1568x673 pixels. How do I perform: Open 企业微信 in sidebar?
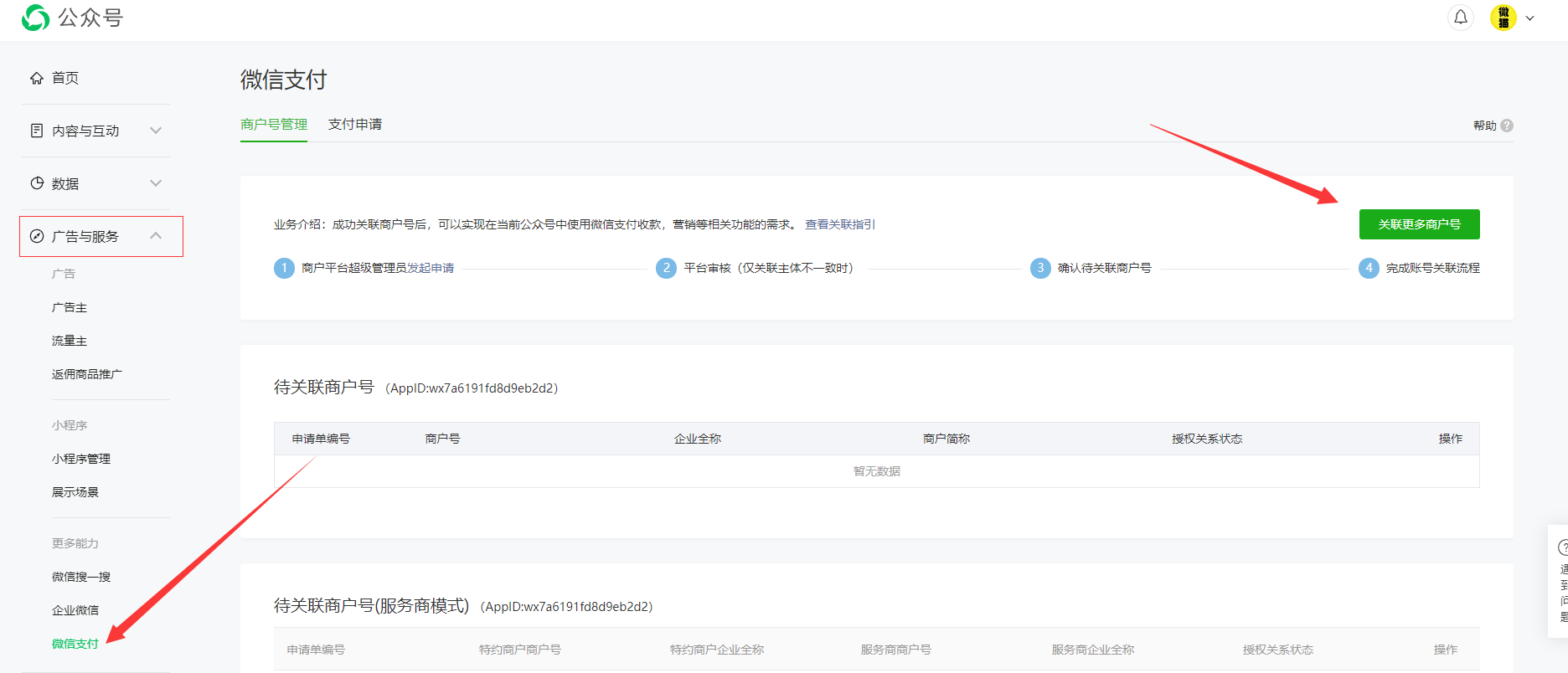pos(75,610)
